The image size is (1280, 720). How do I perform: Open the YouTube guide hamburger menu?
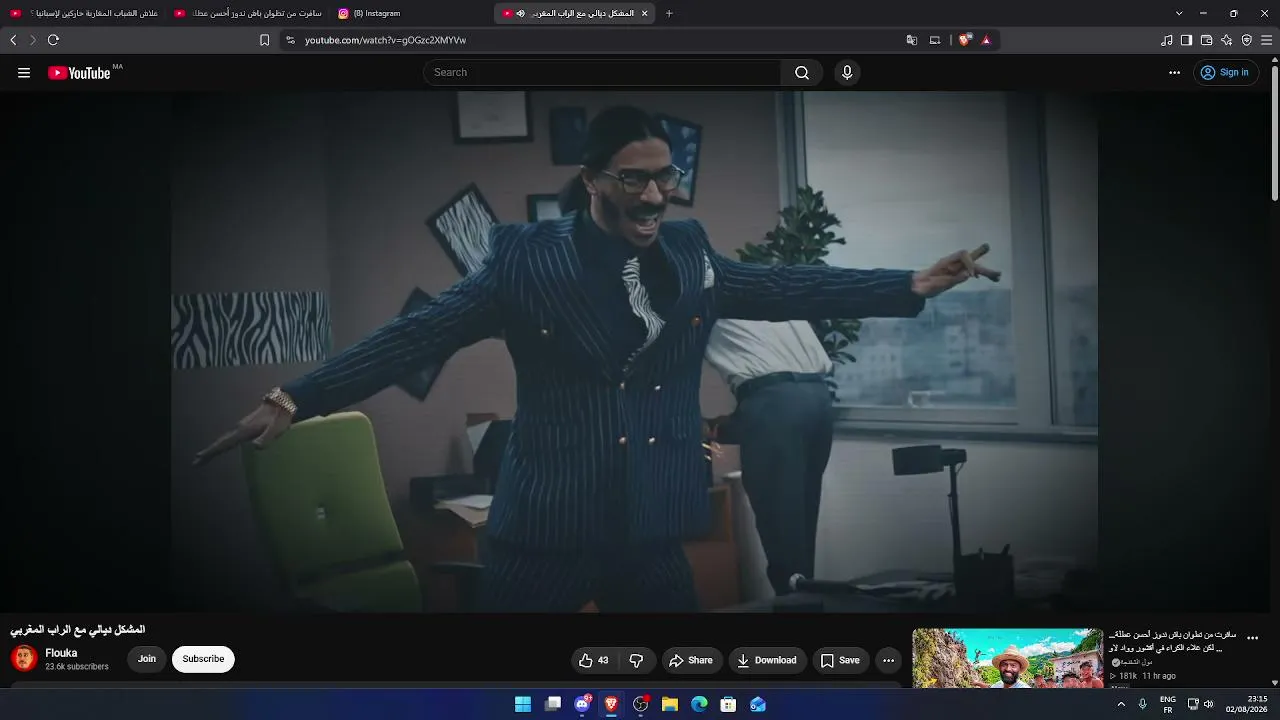(24, 73)
